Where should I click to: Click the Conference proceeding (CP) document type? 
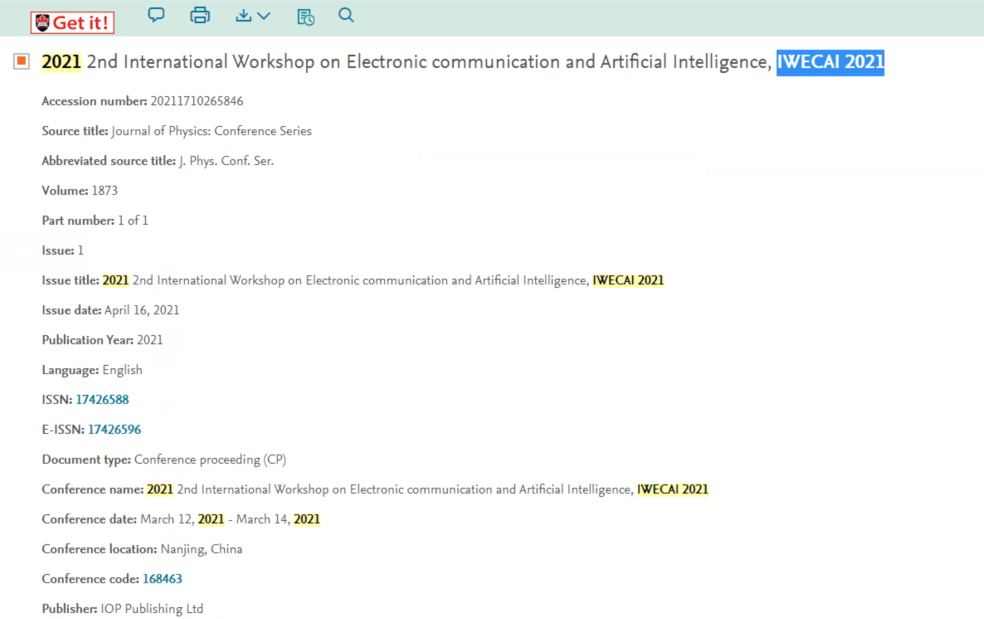(210, 460)
